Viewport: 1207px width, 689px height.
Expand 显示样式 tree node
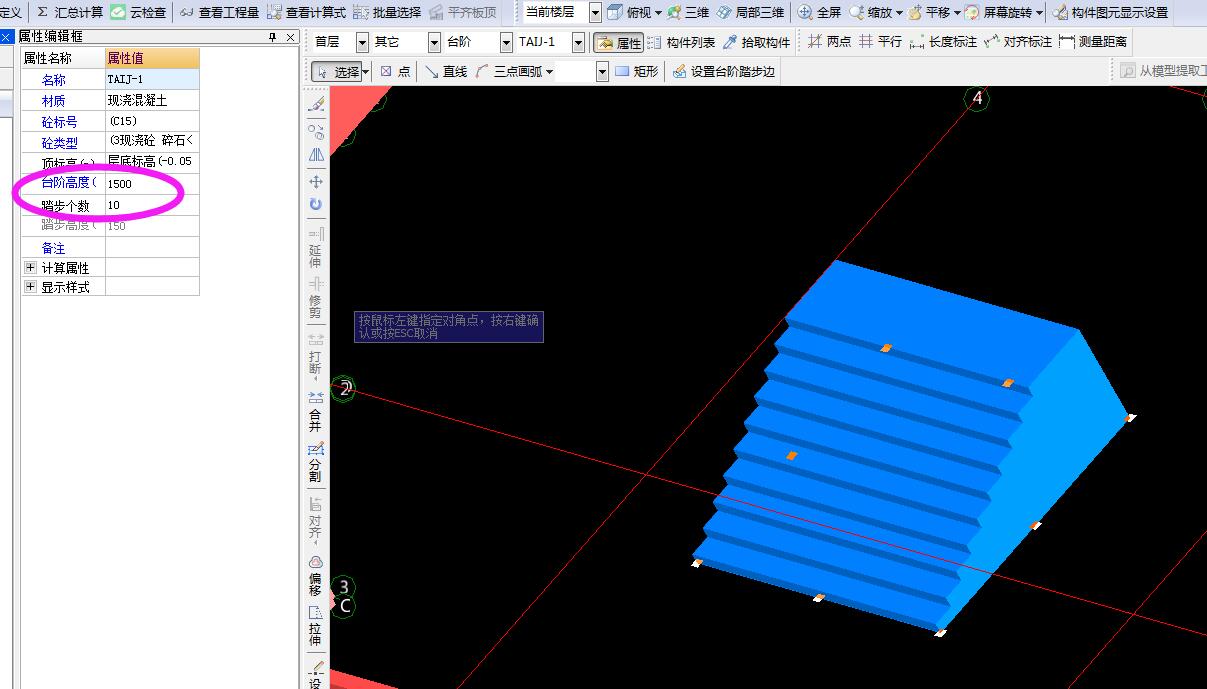pyautogui.click(x=30, y=286)
